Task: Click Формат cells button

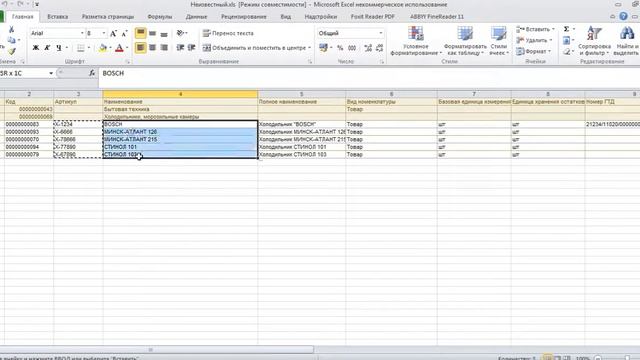Action: [533, 51]
